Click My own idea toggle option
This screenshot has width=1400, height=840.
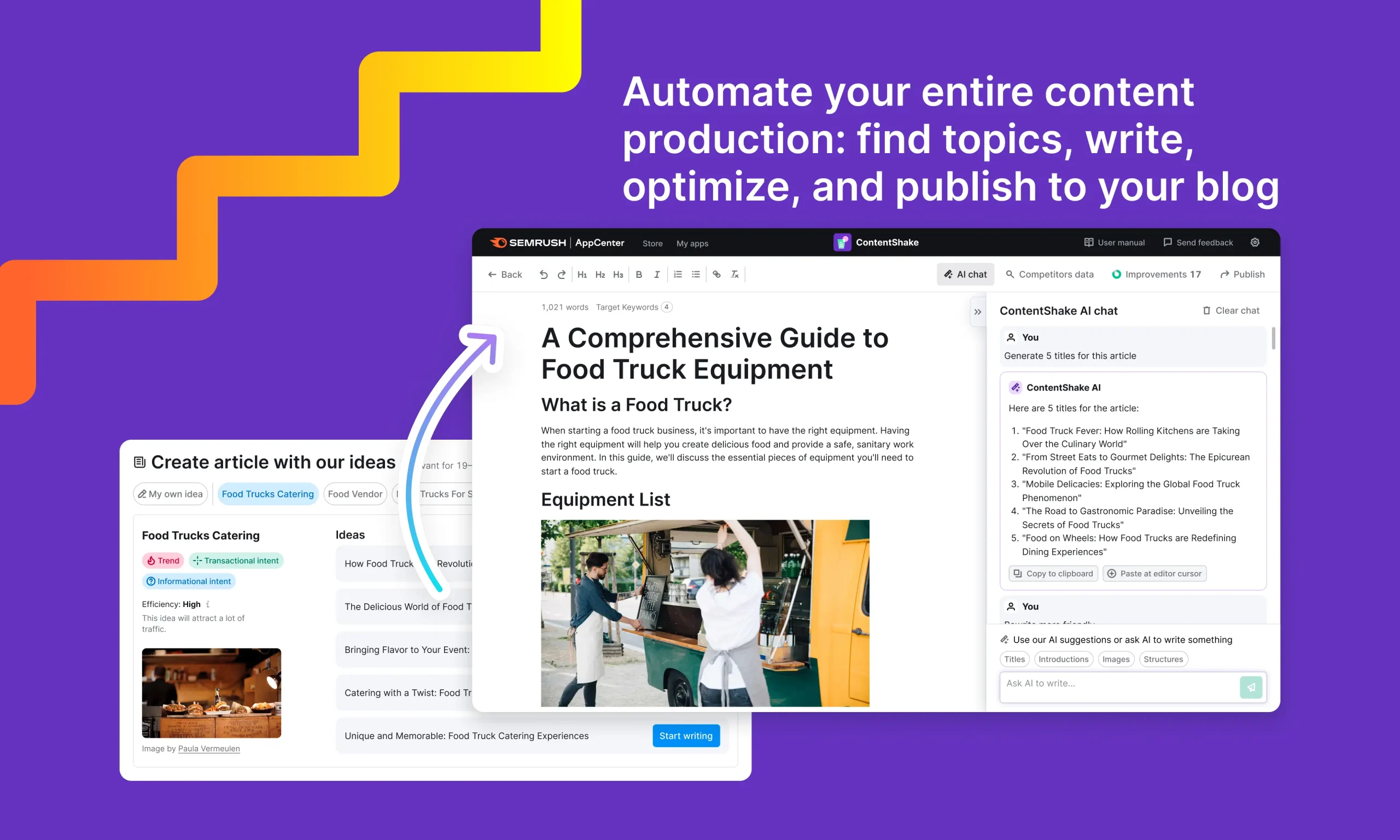(172, 493)
